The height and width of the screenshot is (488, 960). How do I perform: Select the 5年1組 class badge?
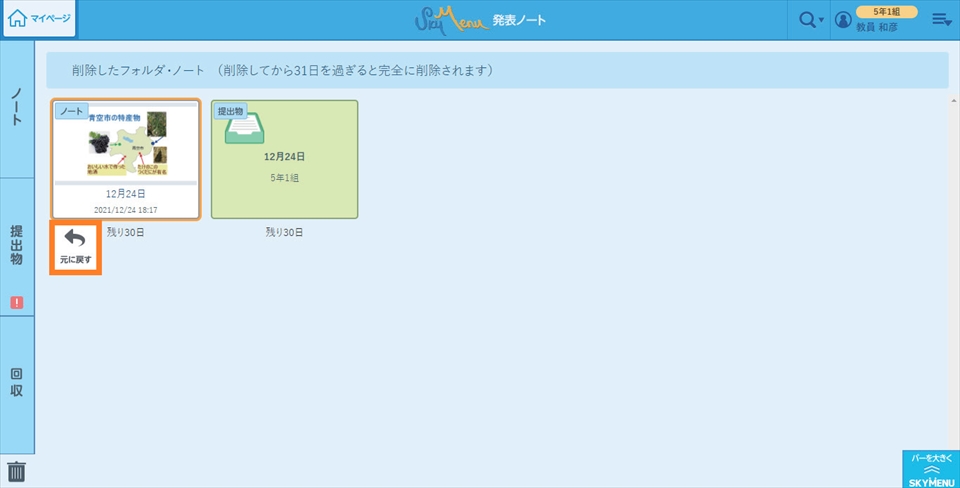(887, 11)
